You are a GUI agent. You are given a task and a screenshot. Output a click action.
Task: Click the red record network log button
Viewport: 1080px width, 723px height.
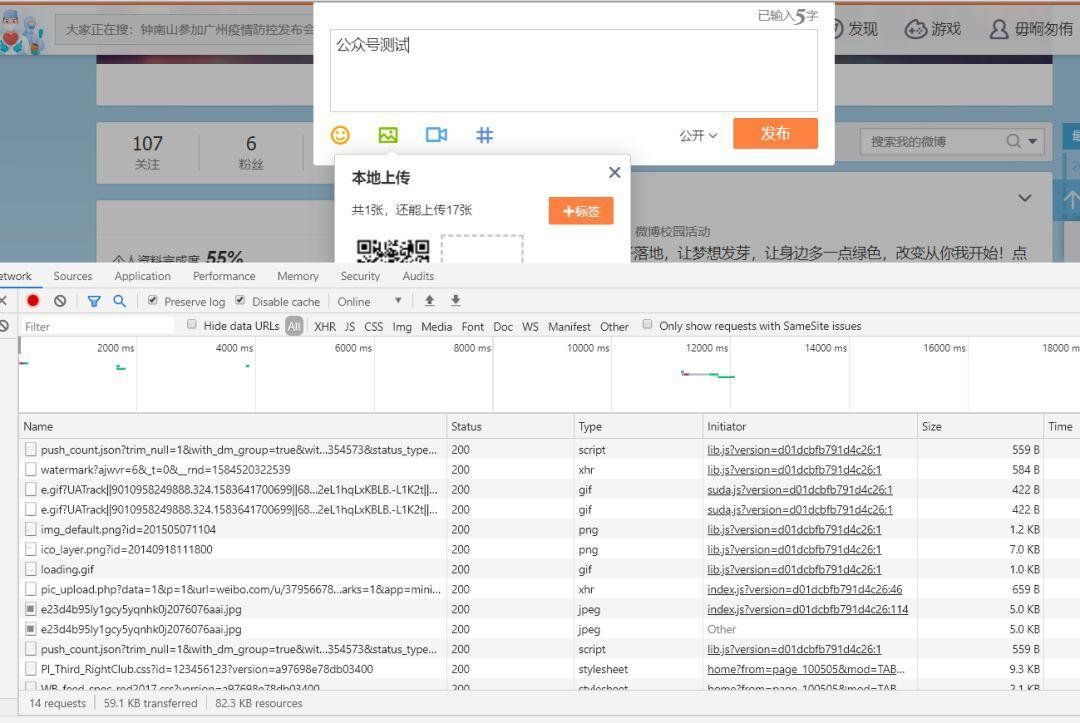tap(32, 301)
